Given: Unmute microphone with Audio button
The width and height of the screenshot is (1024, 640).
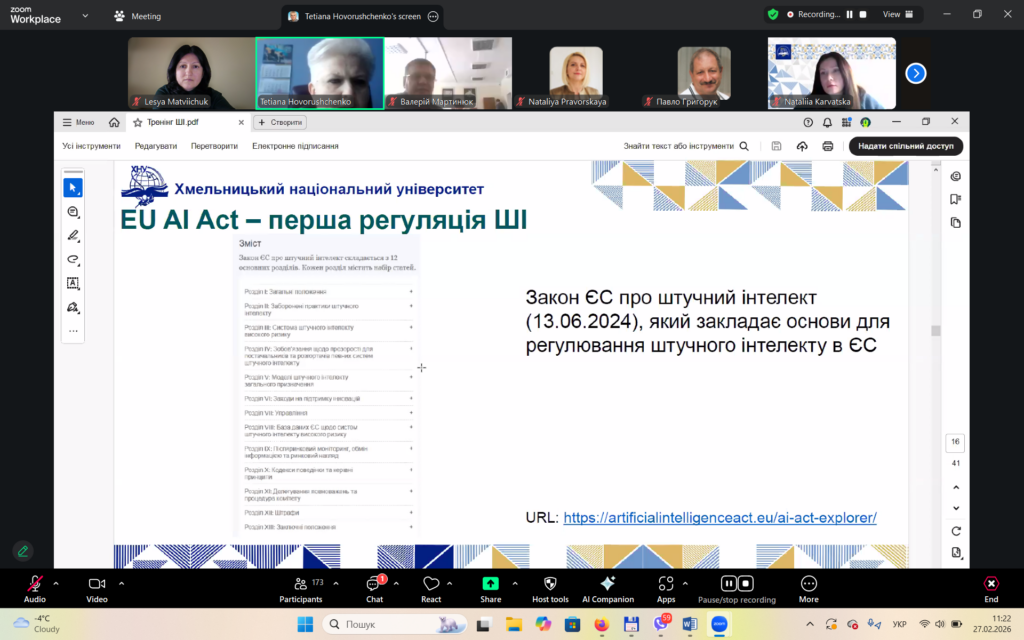Looking at the screenshot, I should tap(35, 587).
